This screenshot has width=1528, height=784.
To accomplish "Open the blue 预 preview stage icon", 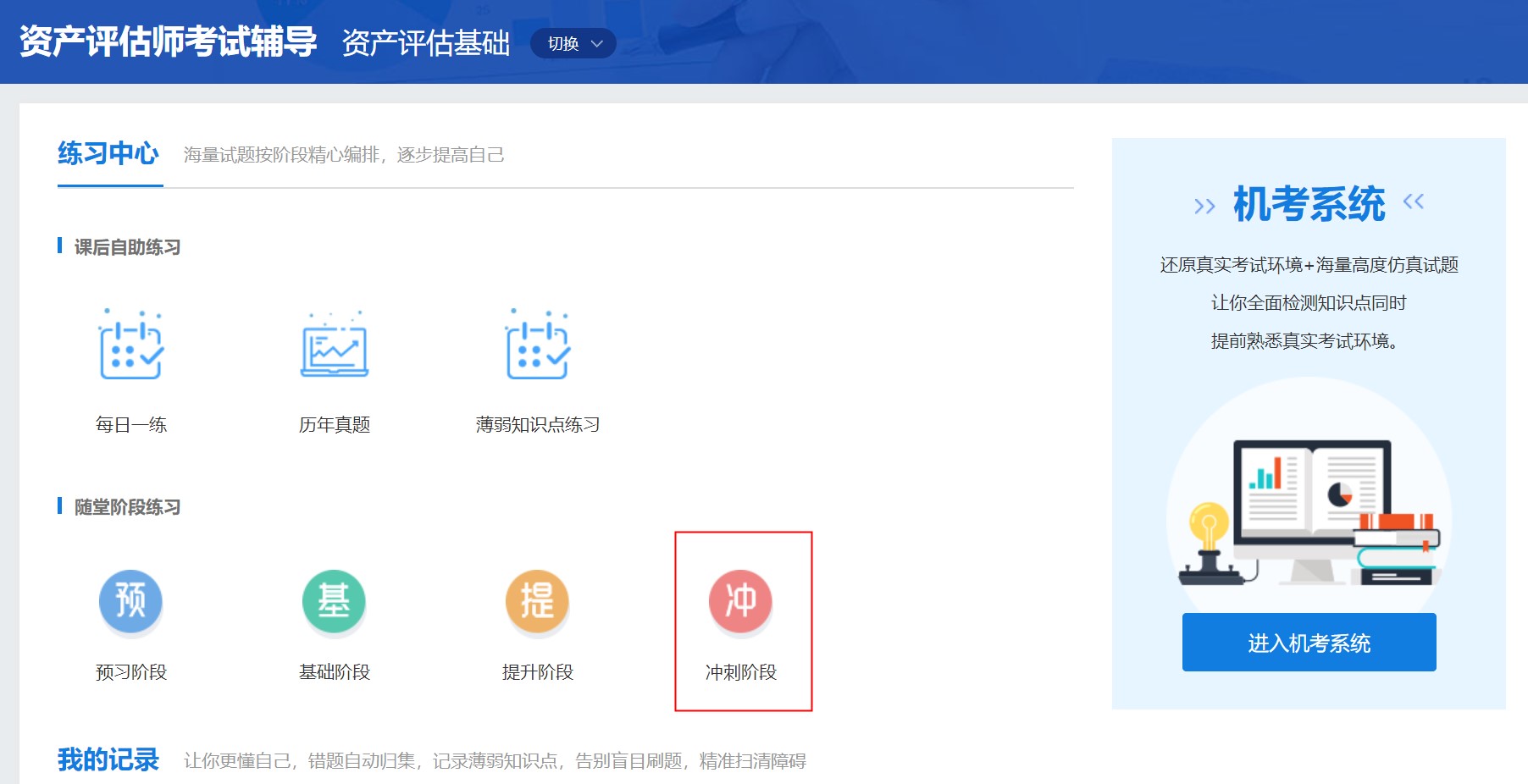I will pos(130,601).
